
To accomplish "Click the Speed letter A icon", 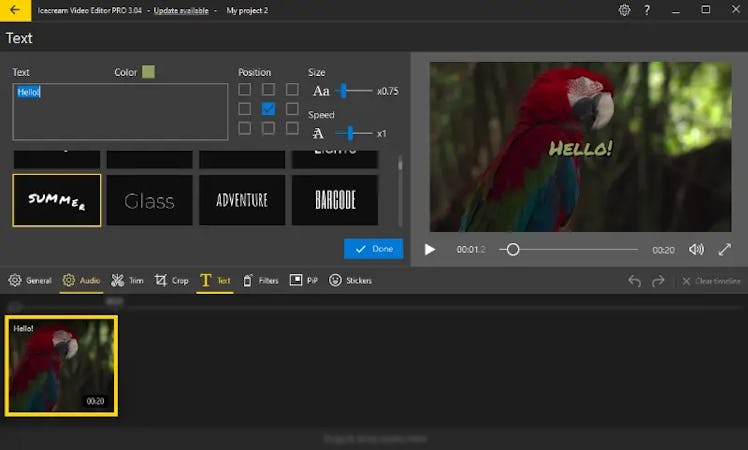I will [x=318, y=134].
